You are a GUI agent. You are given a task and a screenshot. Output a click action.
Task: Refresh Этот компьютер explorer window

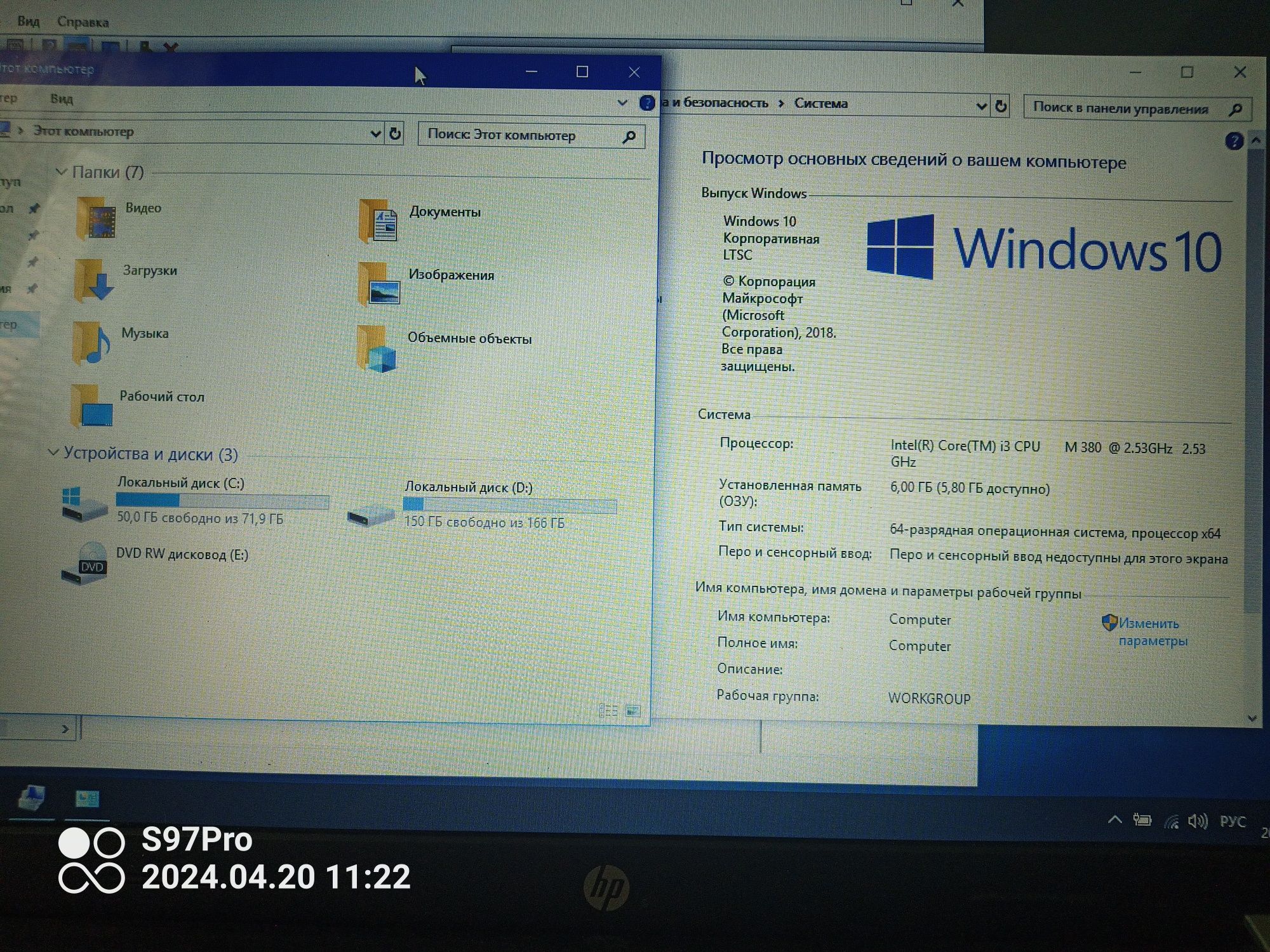(x=395, y=134)
